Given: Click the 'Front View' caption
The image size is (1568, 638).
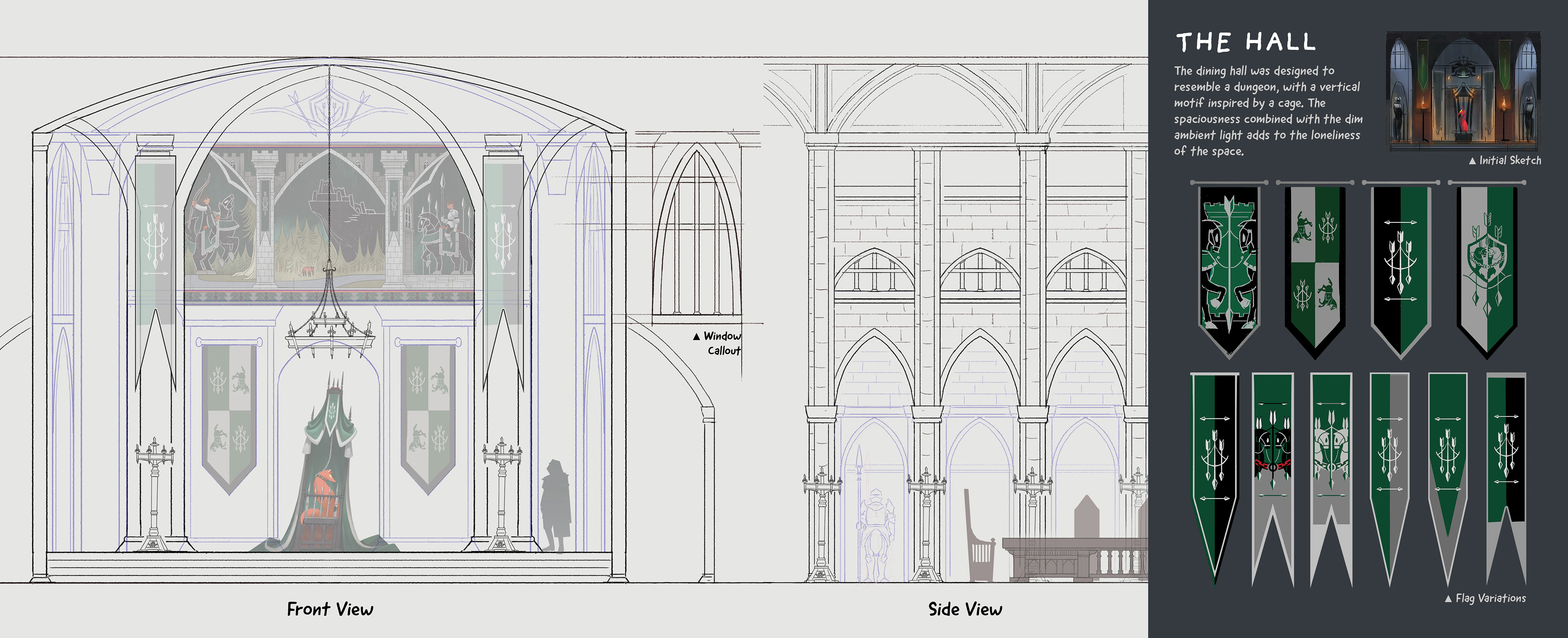Looking at the screenshot, I should (x=330, y=609).
